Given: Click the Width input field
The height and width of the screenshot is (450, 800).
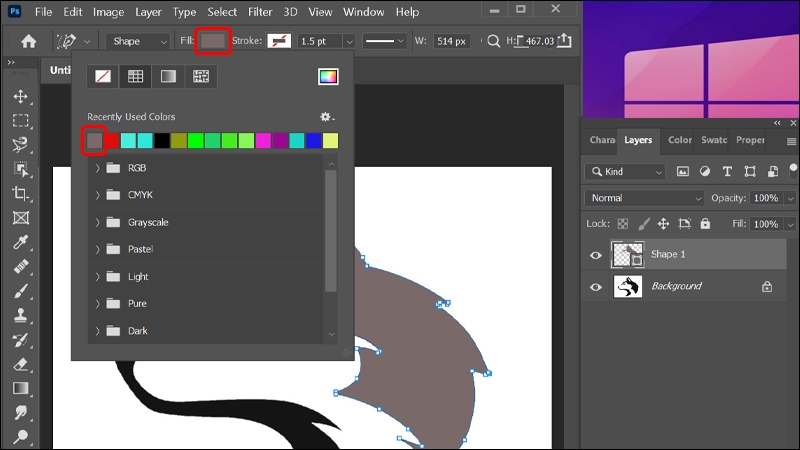Looking at the screenshot, I should [451, 41].
